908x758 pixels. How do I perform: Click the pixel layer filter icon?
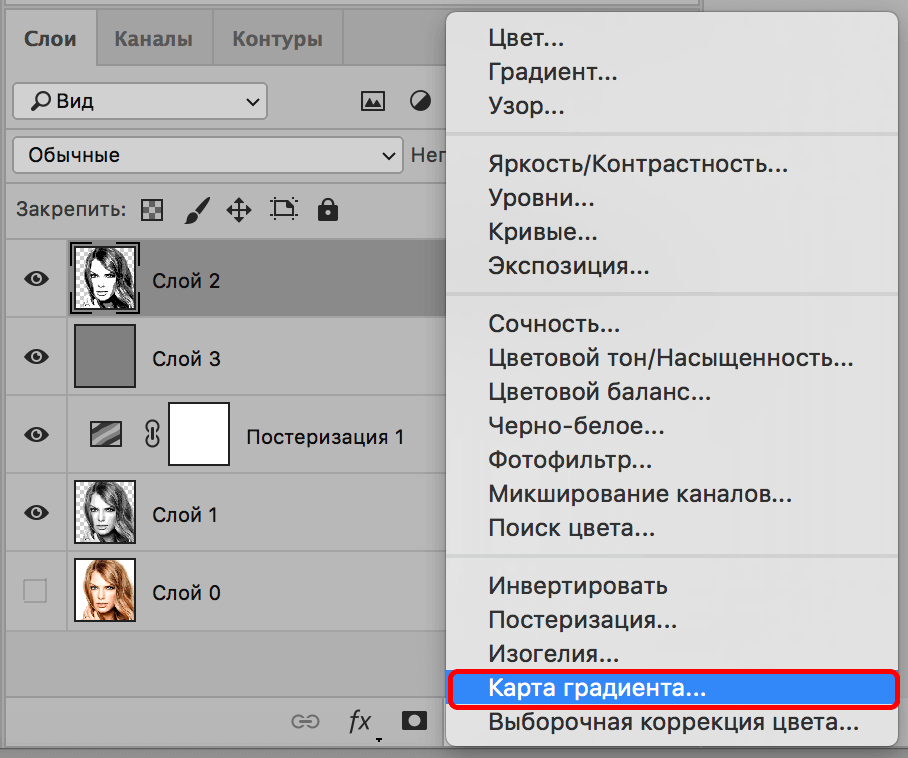coord(373,101)
